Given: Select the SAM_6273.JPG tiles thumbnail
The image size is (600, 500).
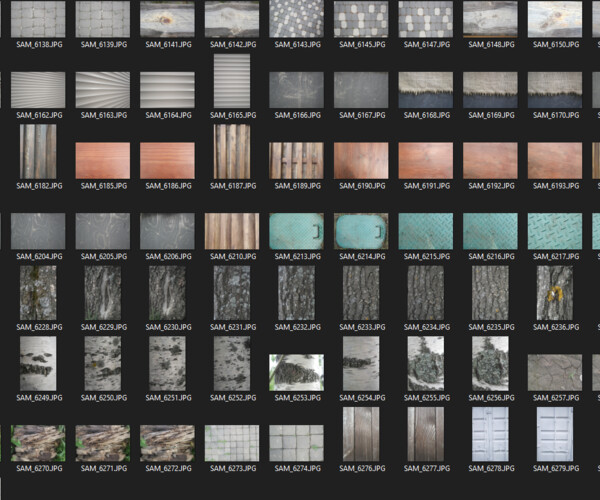Looking at the screenshot, I should pyautogui.click(x=232, y=443).
